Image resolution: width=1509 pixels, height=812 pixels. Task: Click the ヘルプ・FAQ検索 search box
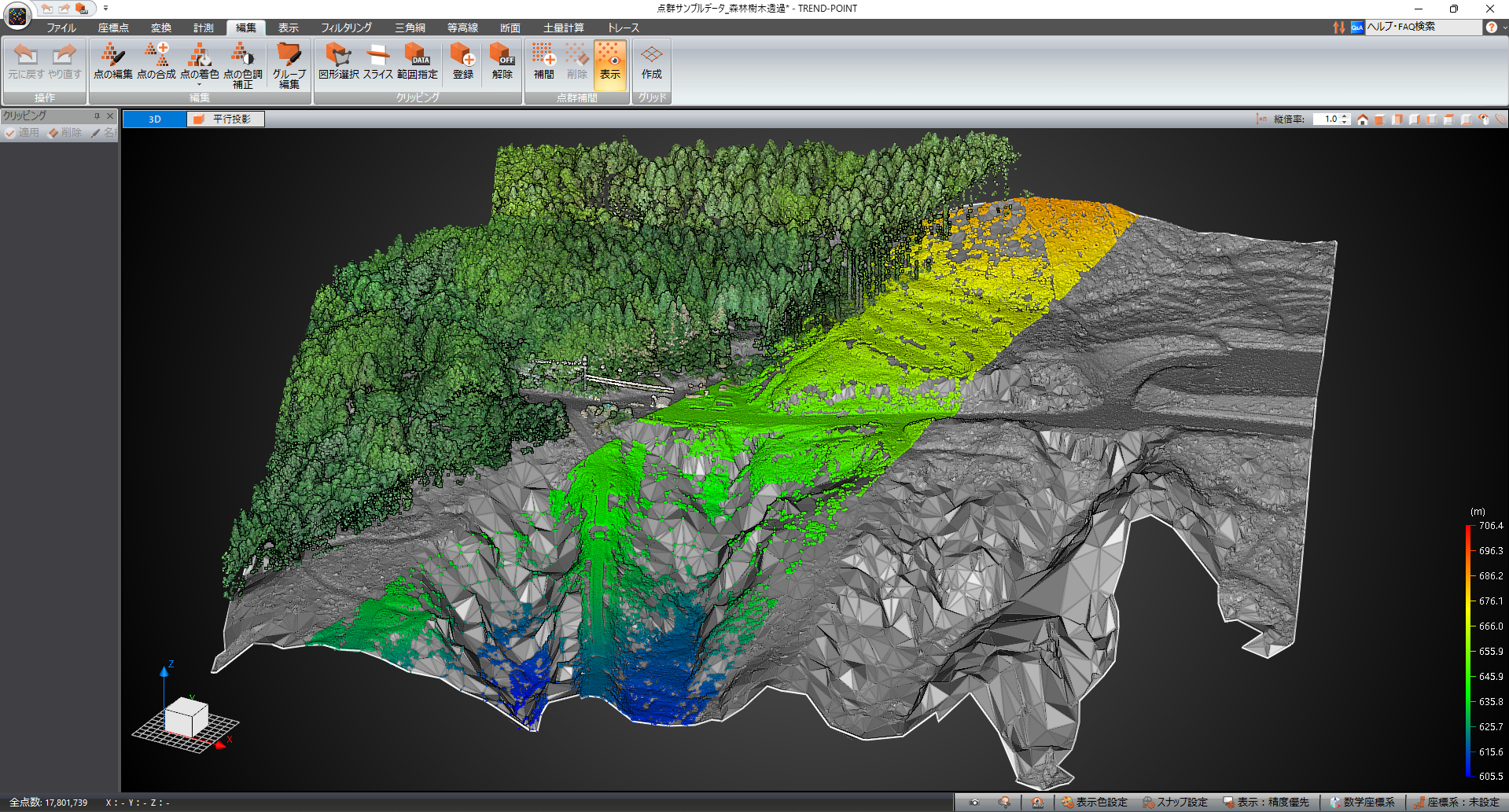click(x=1423, y=28)
